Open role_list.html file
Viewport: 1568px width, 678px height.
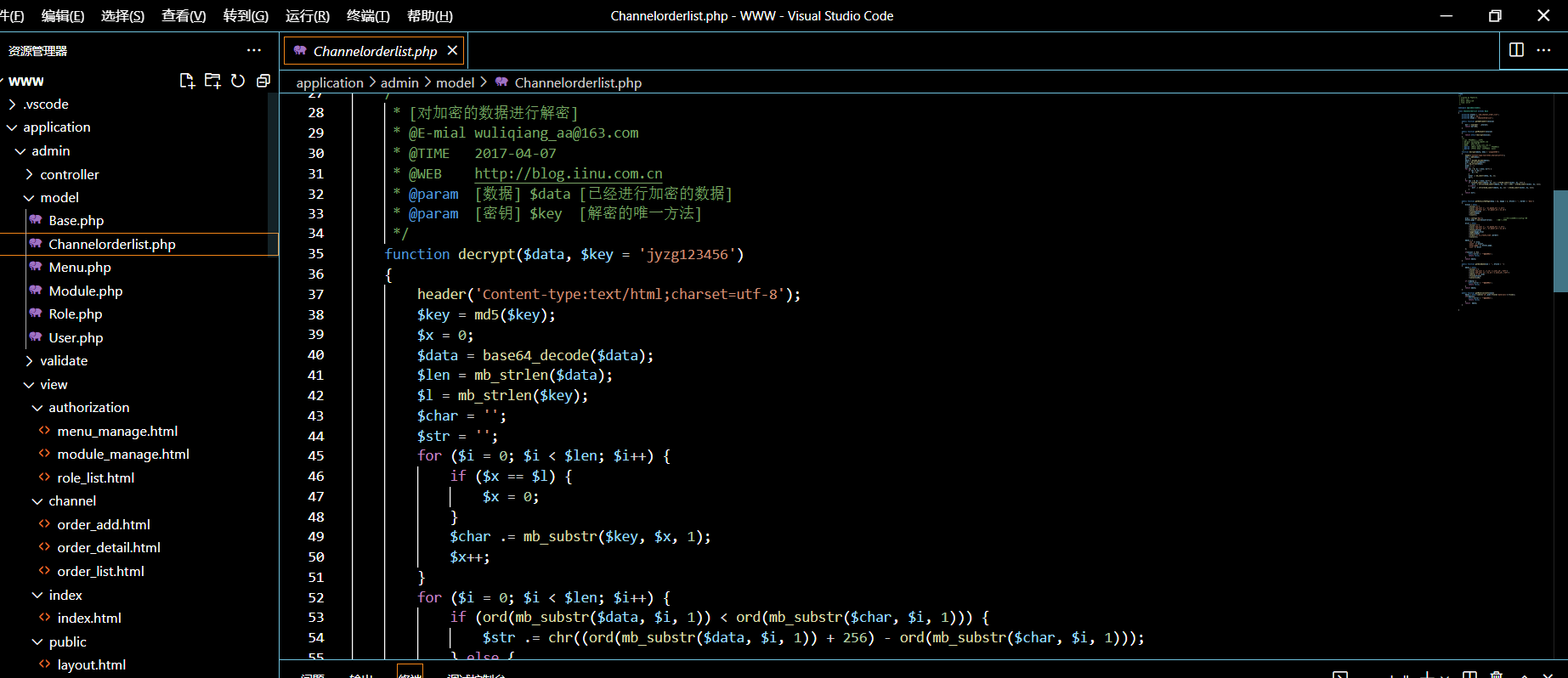95,477
